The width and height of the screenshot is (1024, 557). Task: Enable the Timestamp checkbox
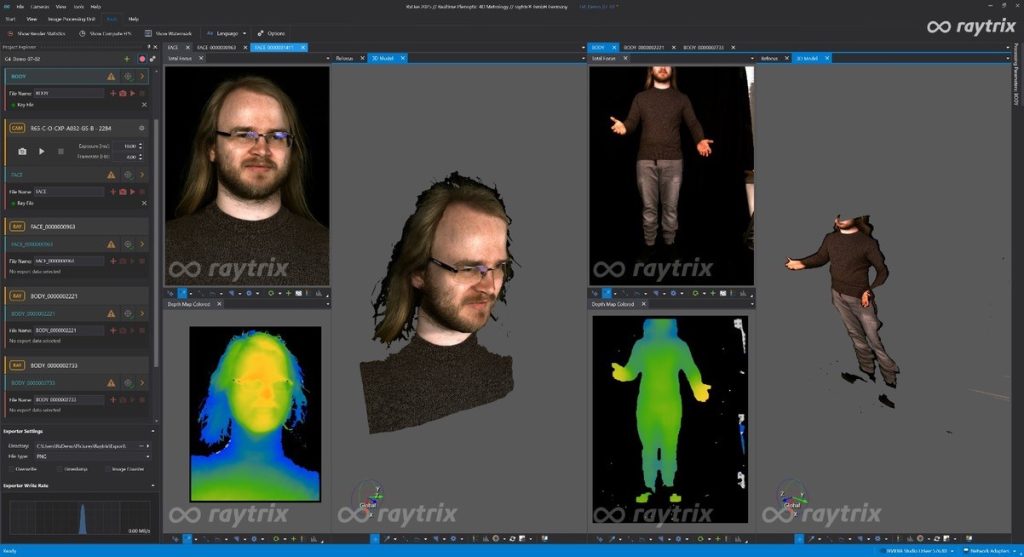[59, 468]
